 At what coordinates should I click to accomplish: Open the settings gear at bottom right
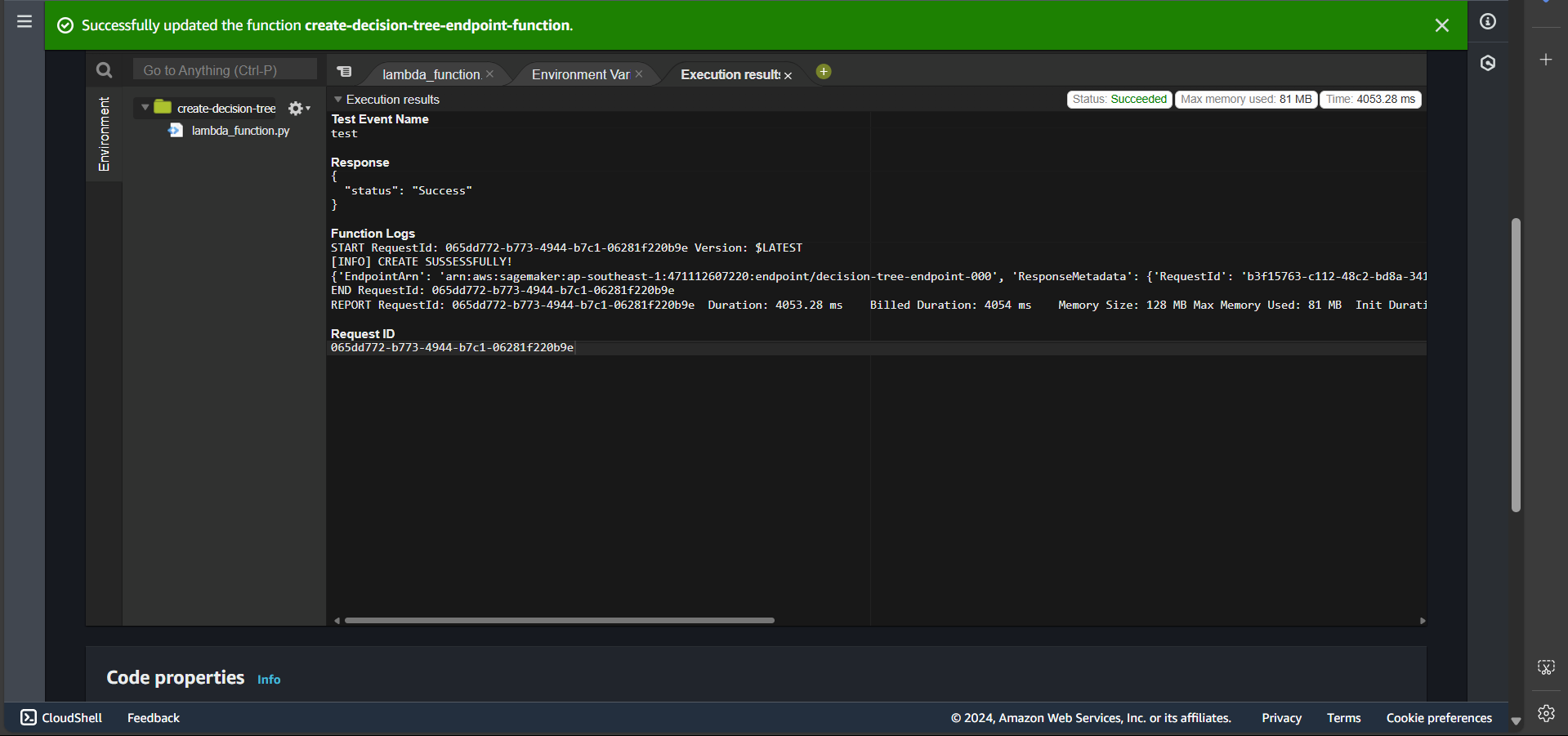point(1546,713)
